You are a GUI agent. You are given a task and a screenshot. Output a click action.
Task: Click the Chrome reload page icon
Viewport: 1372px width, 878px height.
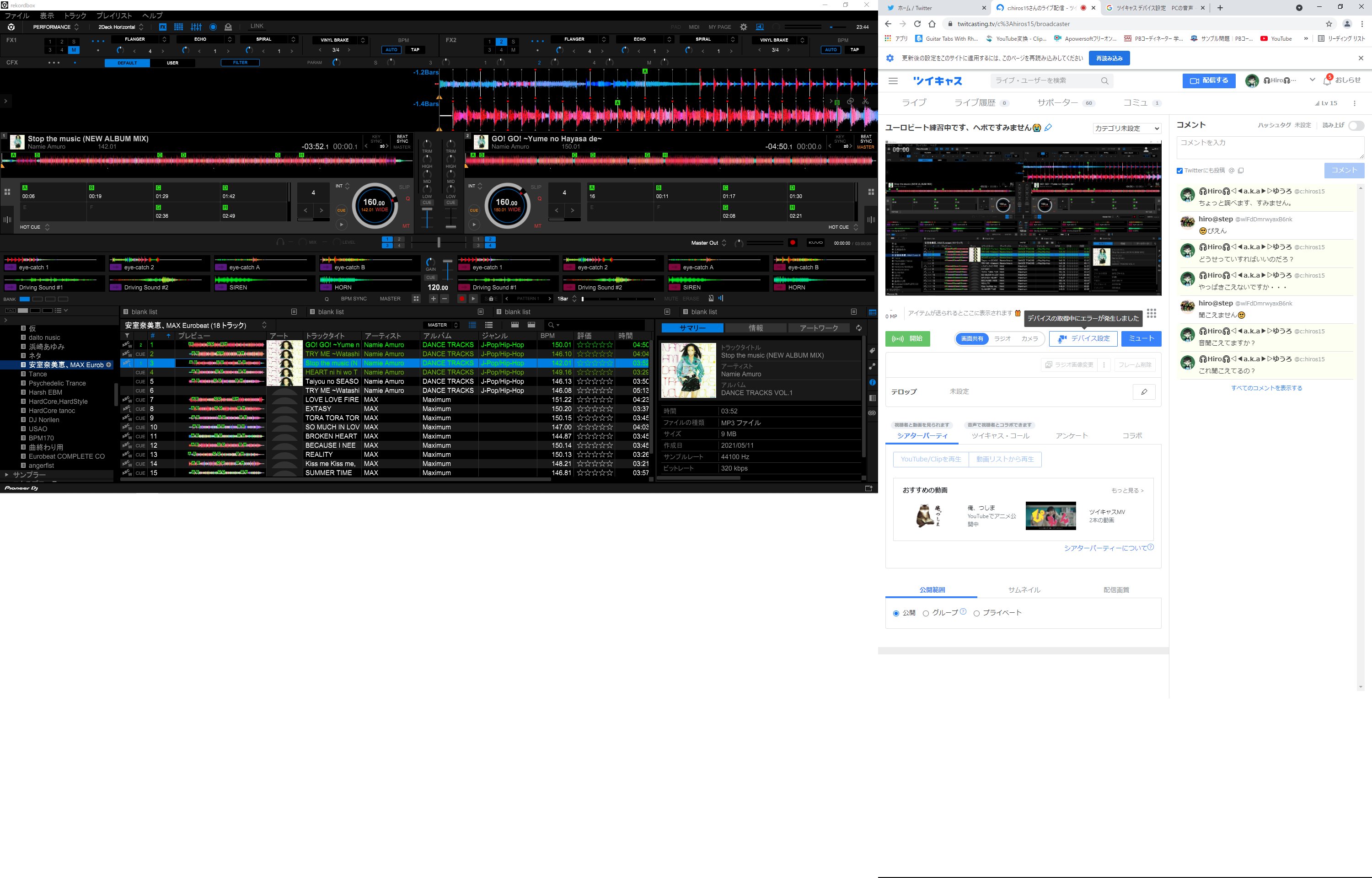tap(917, 24)
